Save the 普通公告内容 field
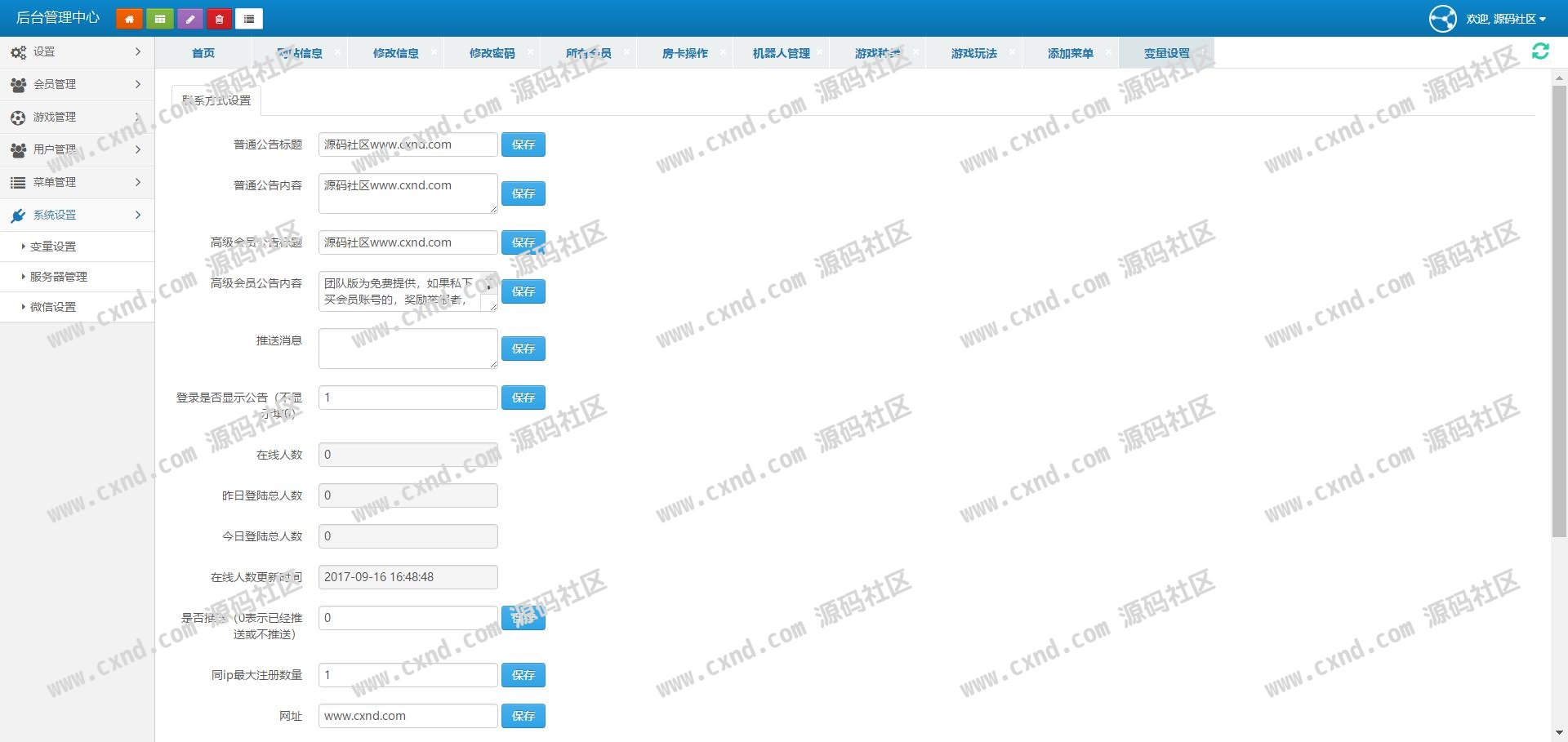 pos(523,193)
